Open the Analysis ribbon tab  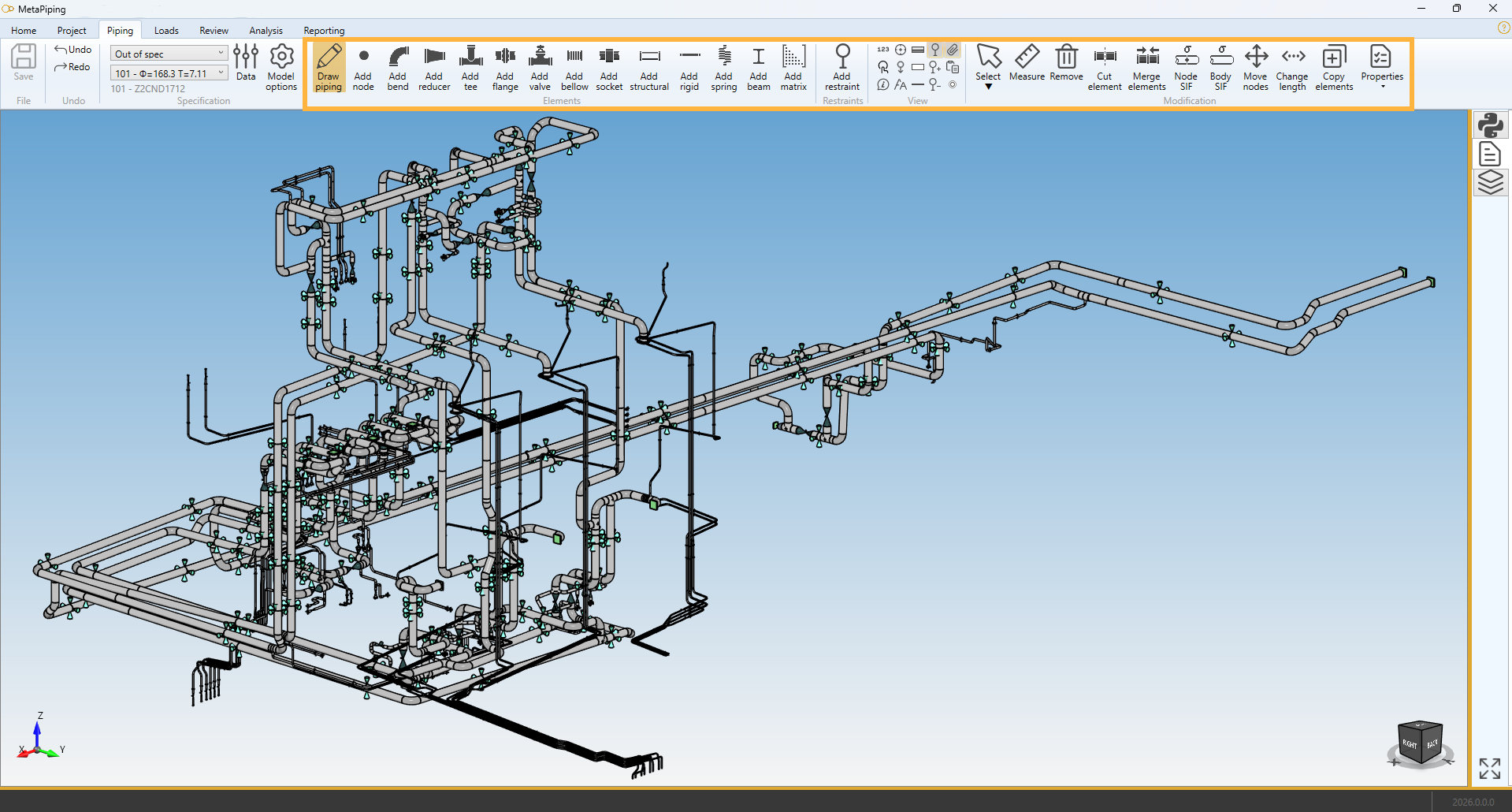coord(266,31)
